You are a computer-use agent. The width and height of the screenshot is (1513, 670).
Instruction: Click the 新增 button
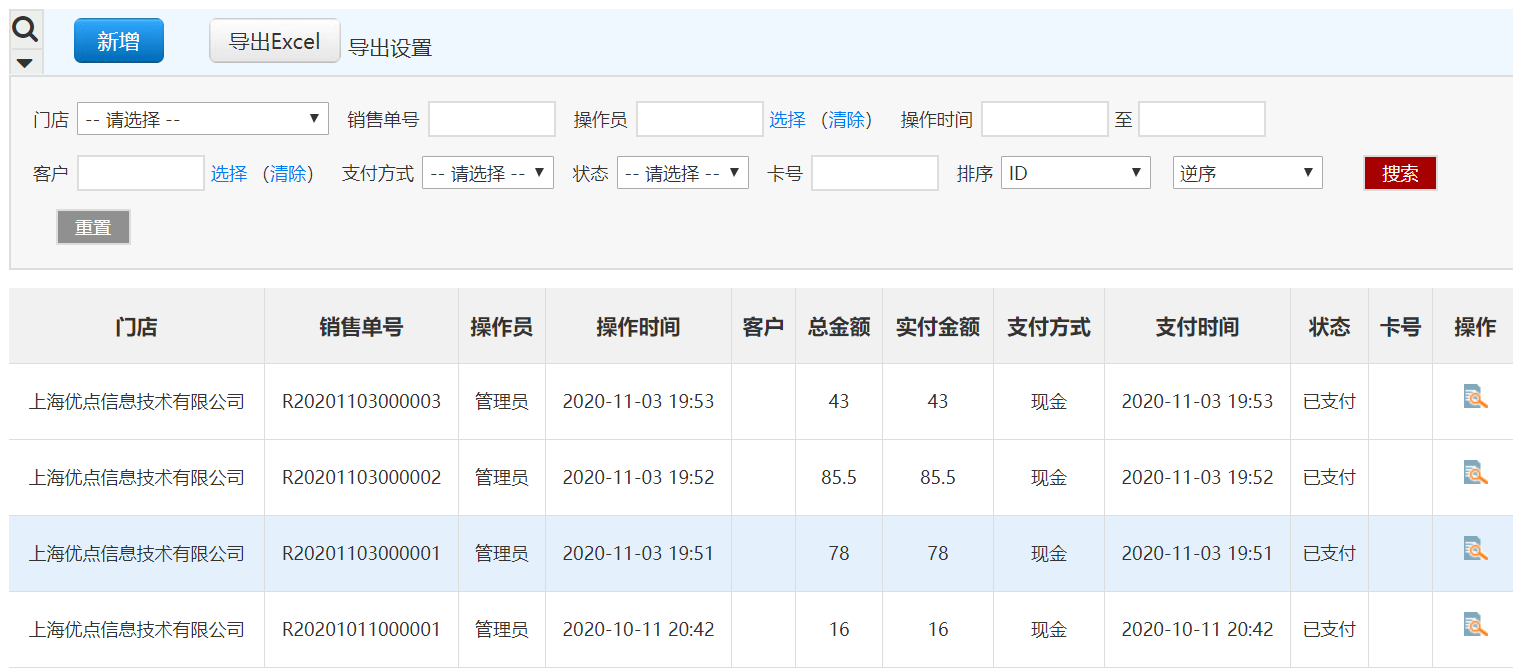tap(118, 41)
